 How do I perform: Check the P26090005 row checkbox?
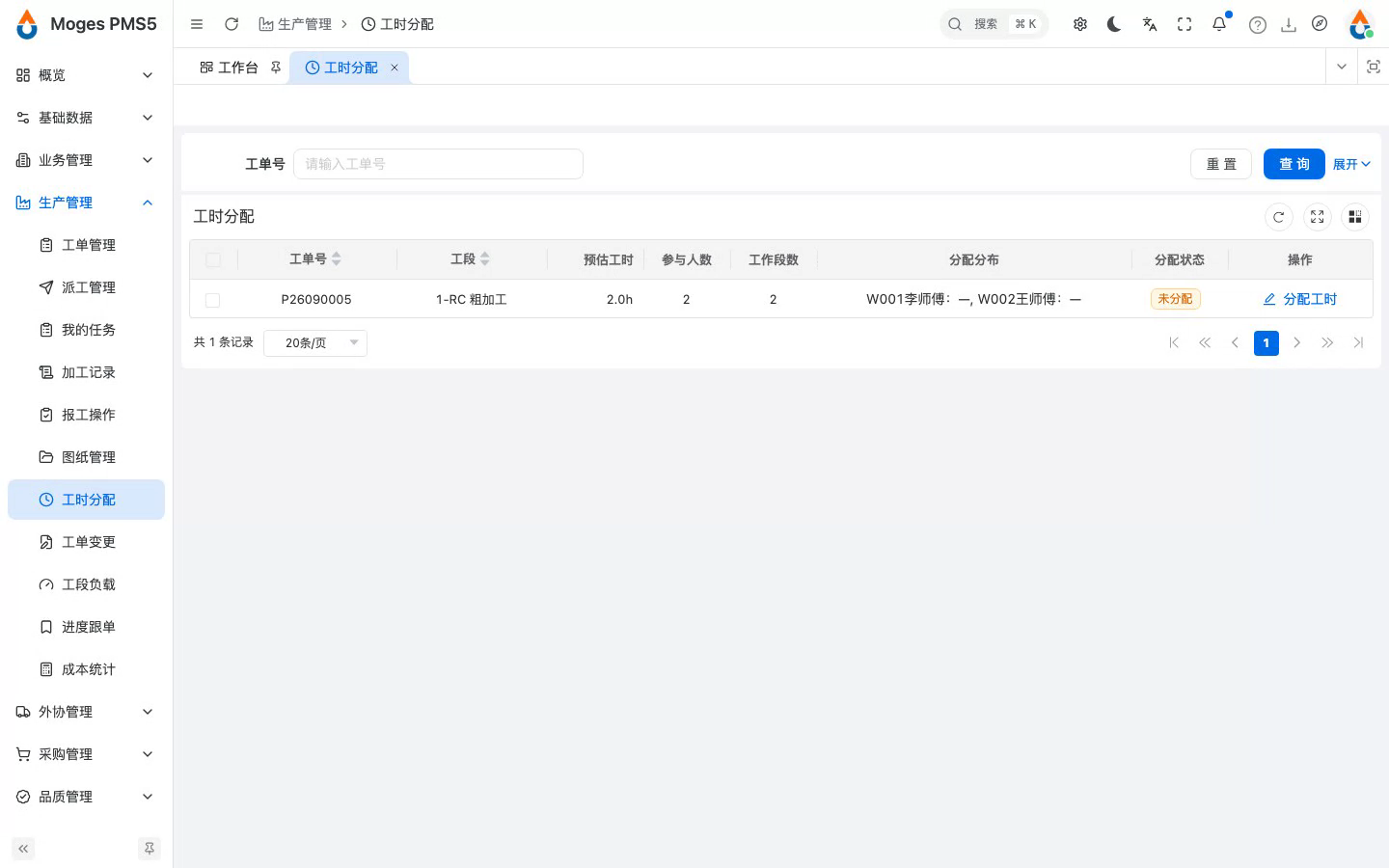(213, 300)
